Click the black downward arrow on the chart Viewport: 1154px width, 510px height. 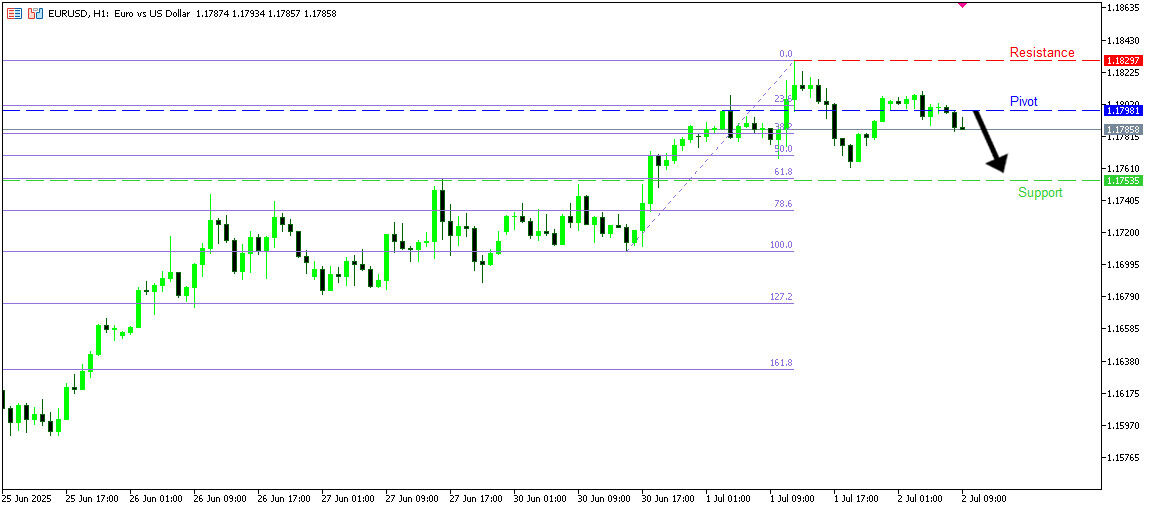tap(991, 140)
